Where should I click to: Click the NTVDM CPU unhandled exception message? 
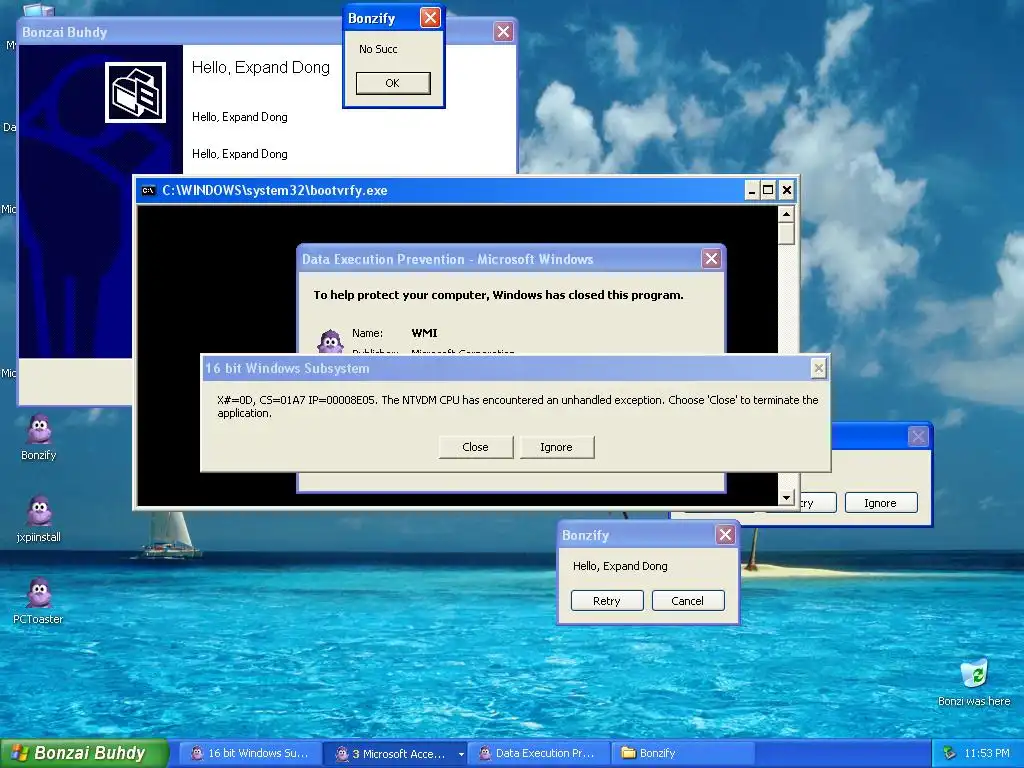(518, 406)
